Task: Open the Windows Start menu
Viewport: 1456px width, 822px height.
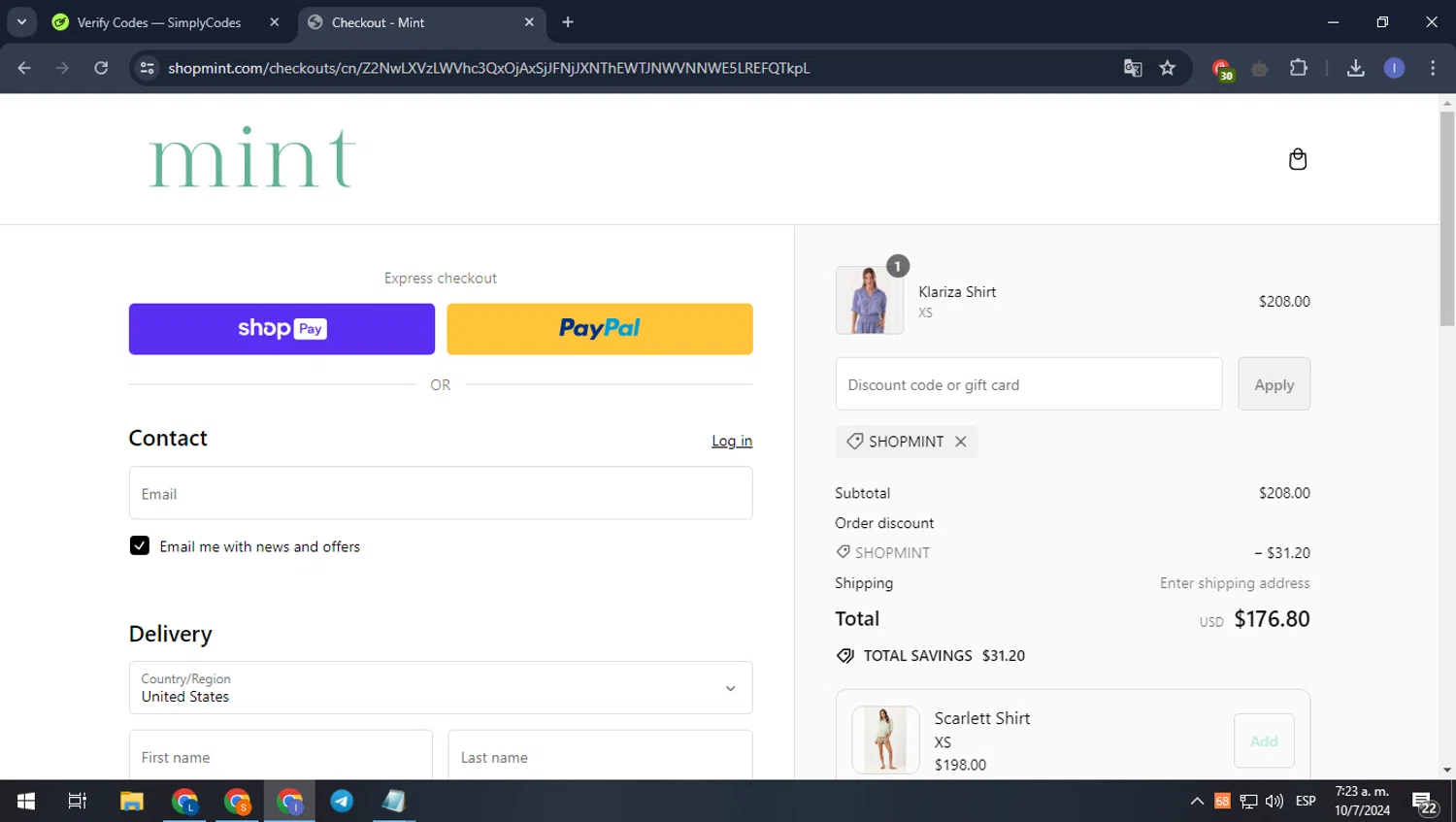Action: point(26,801)
